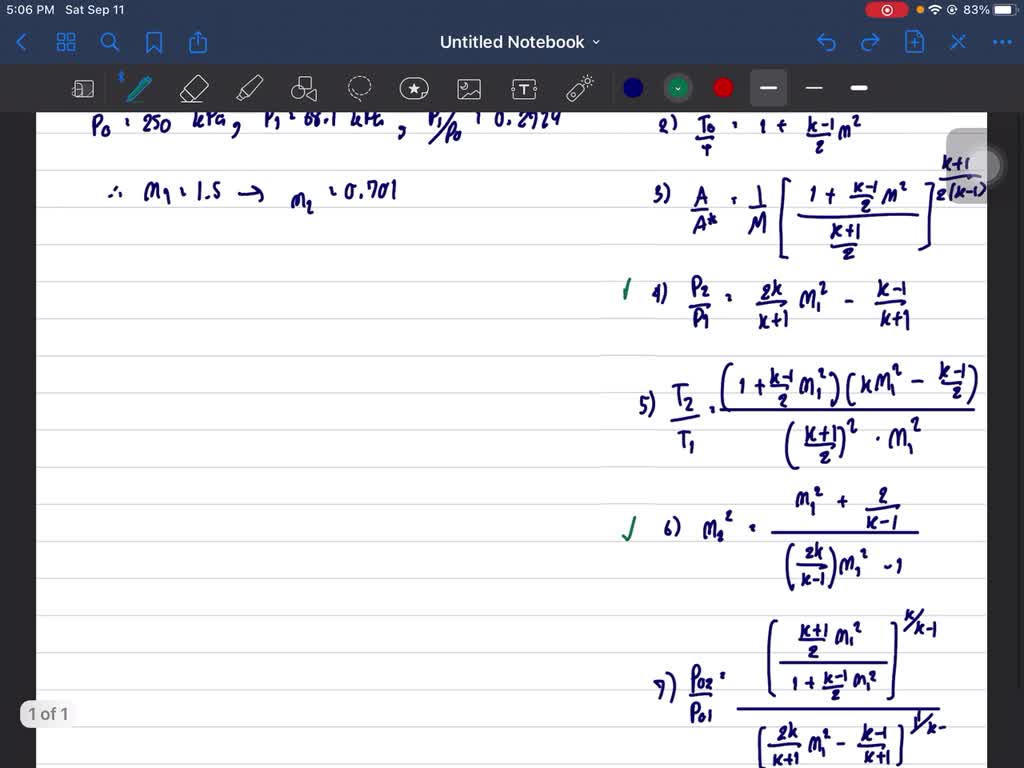Open the elements star sticker tool
This screenshot has height=768, width=1024.
coord(414,88)
